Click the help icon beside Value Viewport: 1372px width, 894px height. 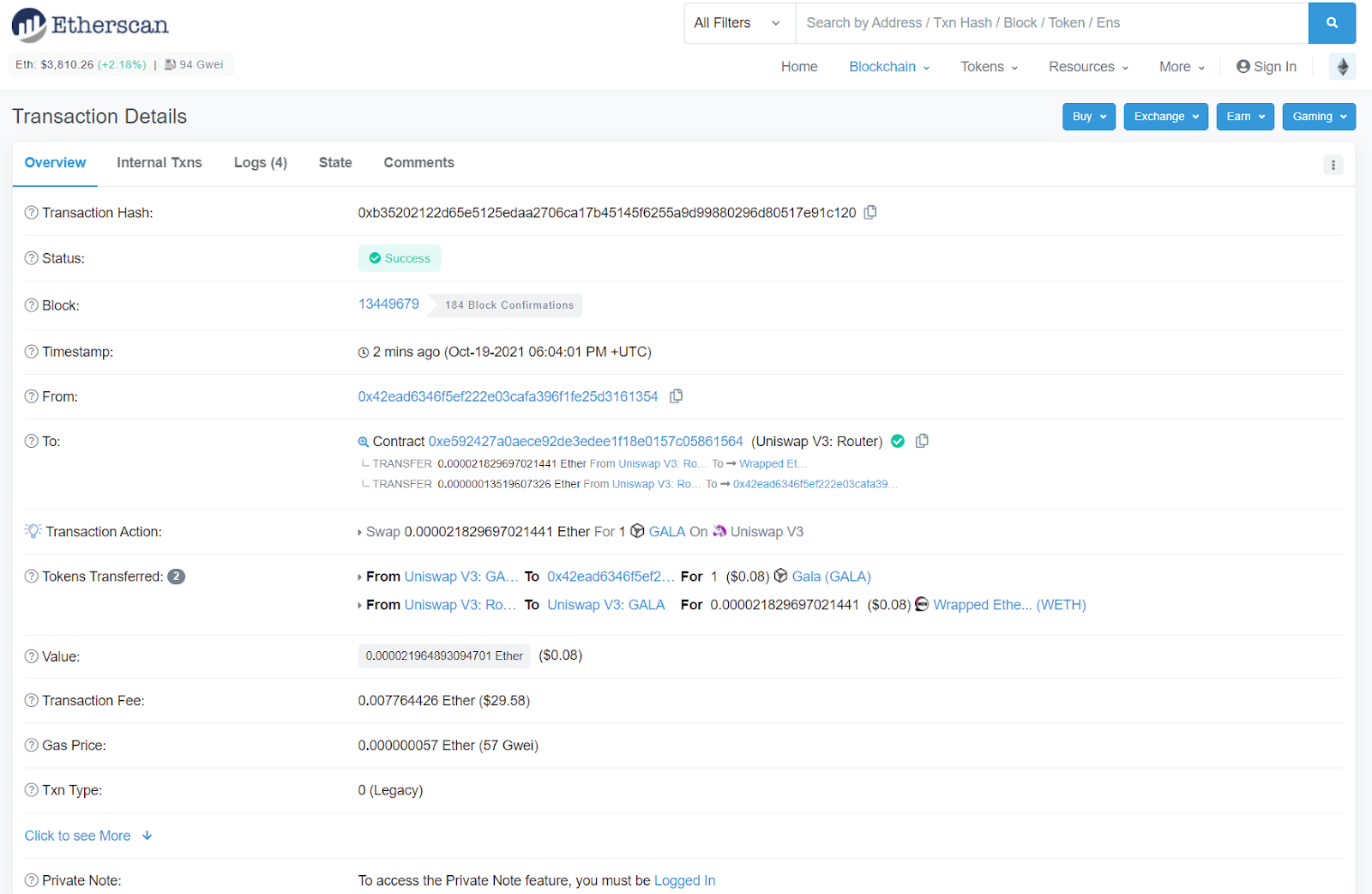click(x=32, y=656)
